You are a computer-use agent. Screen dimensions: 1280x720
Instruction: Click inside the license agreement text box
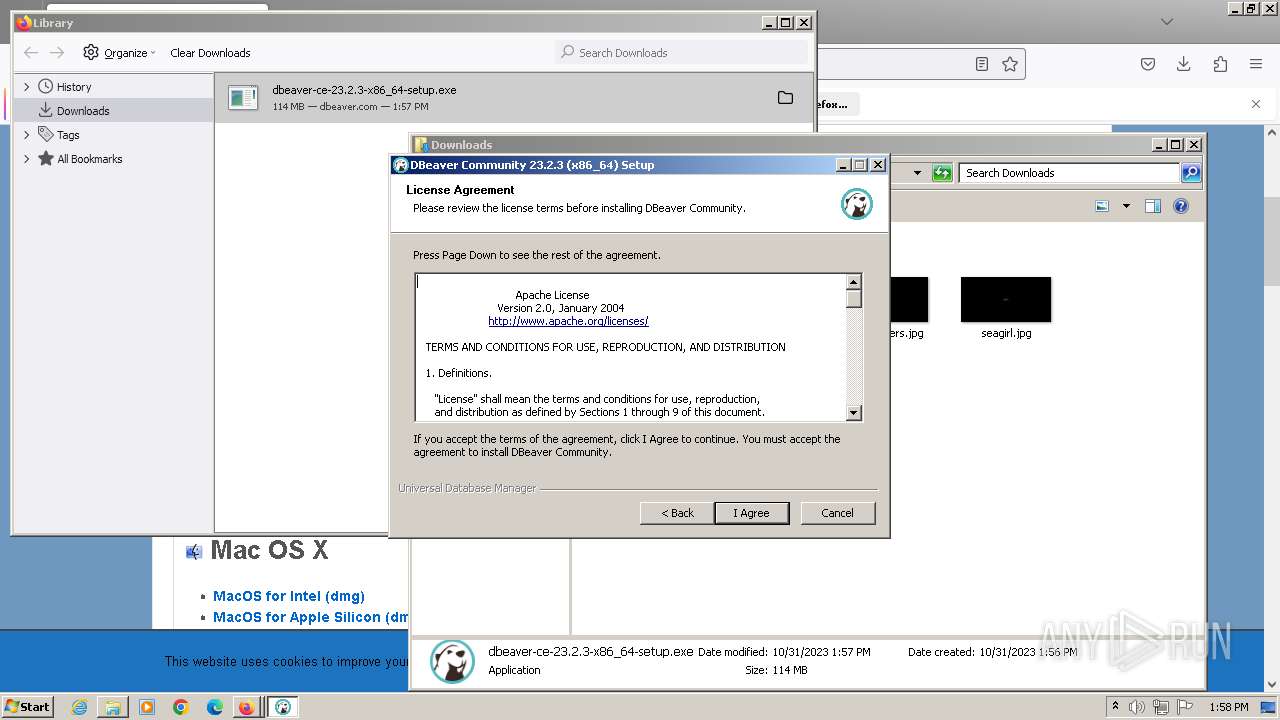click(630, 347)
